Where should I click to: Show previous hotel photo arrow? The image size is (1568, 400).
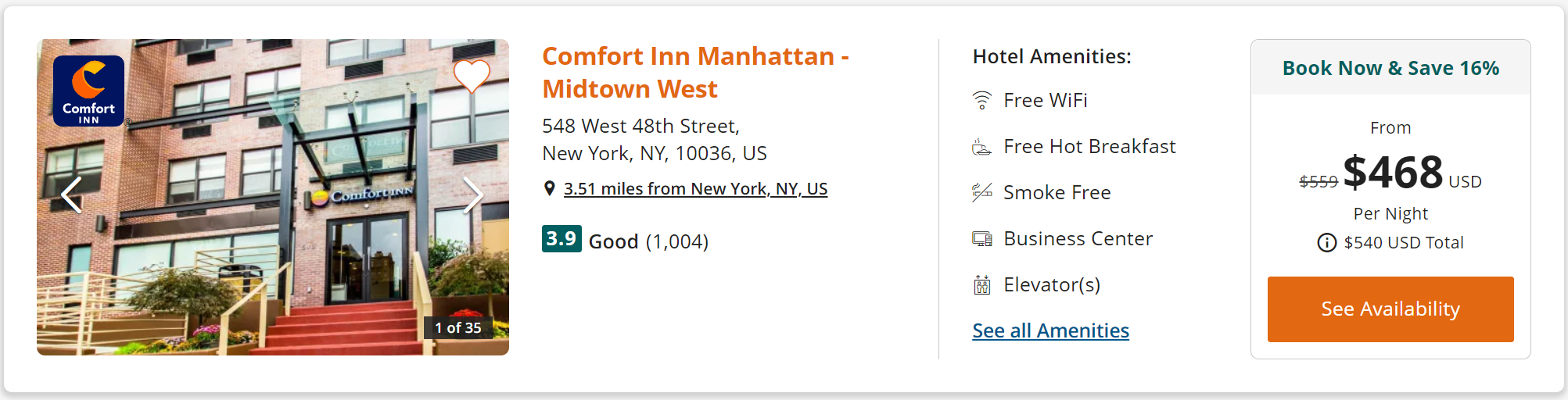click(x=72, y=195)
